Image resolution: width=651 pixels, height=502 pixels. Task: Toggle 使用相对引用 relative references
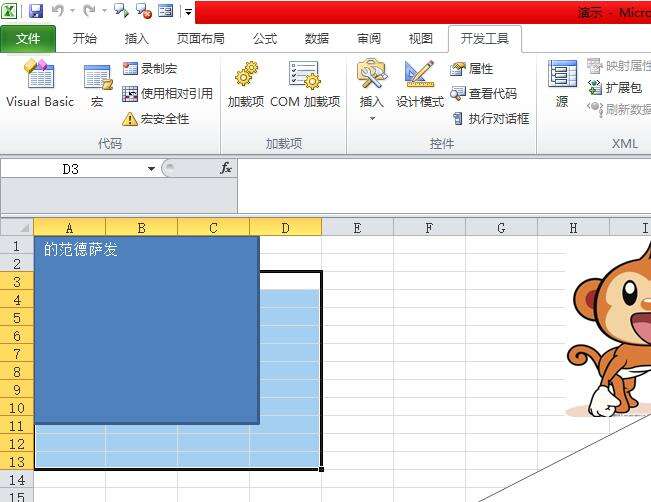pyautogui.click(x=167, y=94)
